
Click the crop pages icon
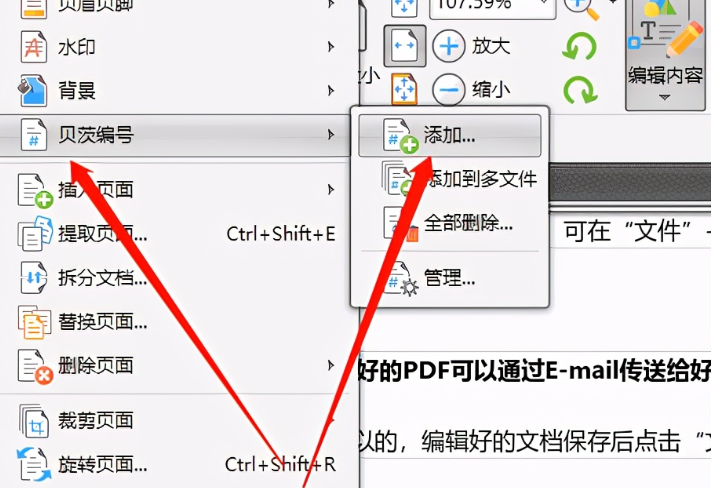(x=34, y=421)
